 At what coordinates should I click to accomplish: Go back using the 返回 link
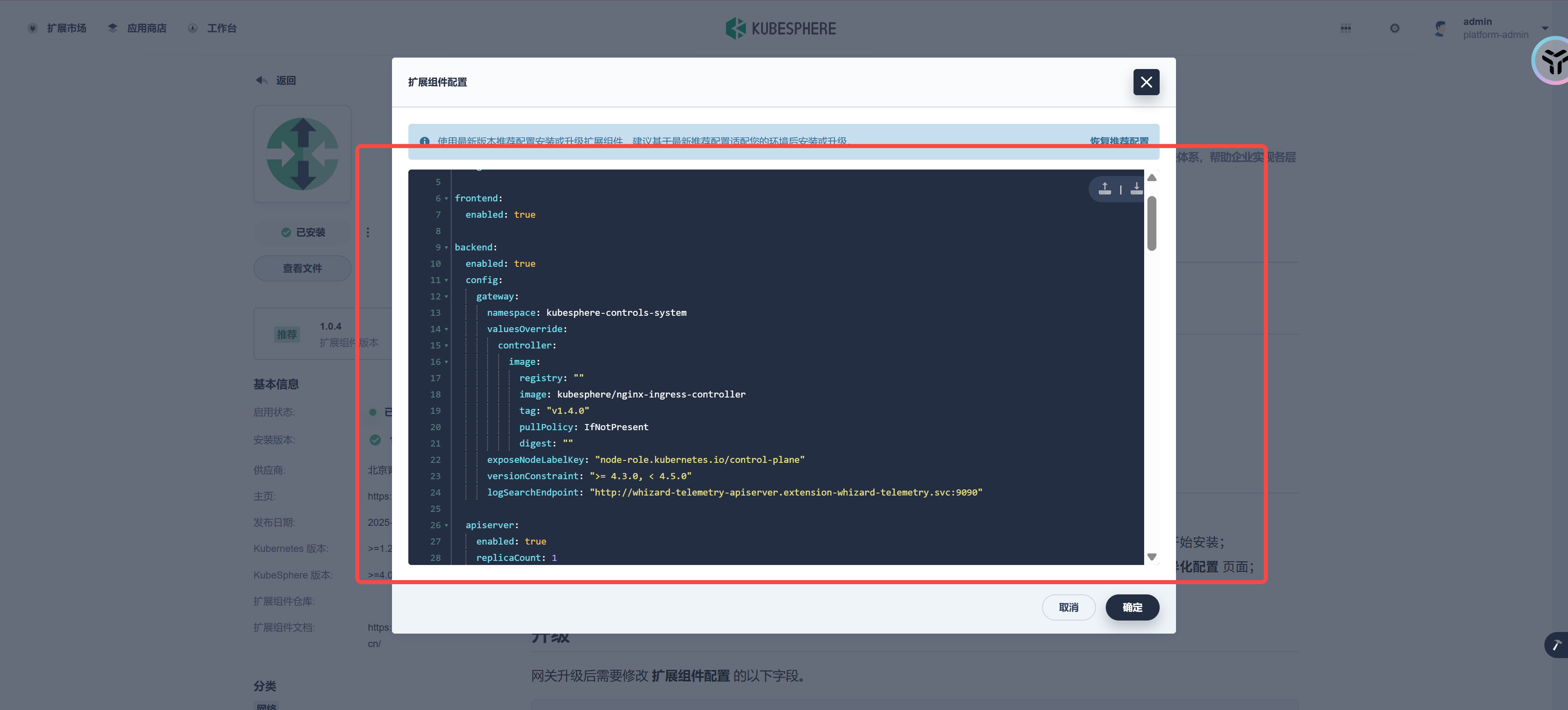(x=285, y=80)
